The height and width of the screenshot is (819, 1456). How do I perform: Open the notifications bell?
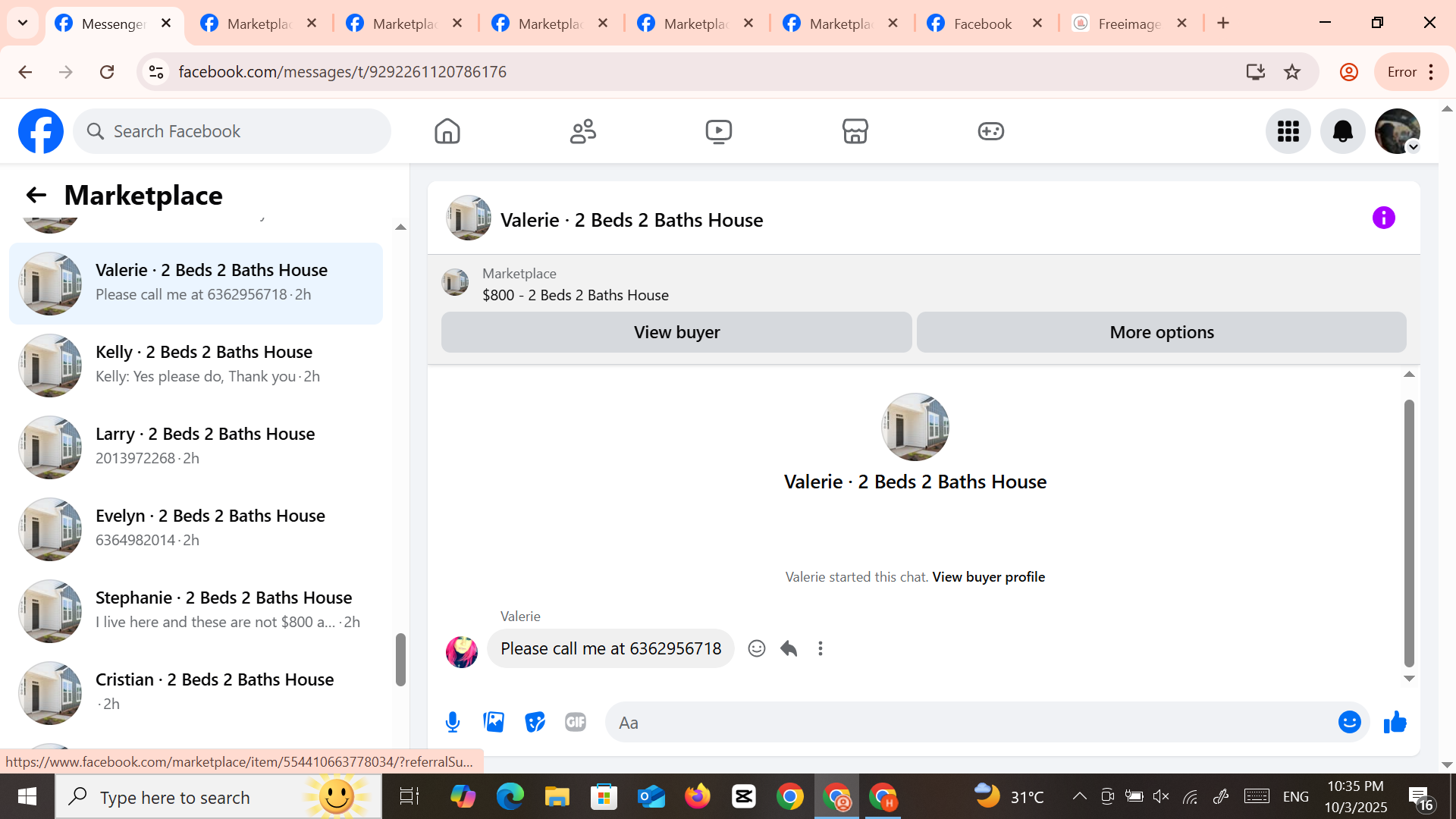tap(1343, 131)
